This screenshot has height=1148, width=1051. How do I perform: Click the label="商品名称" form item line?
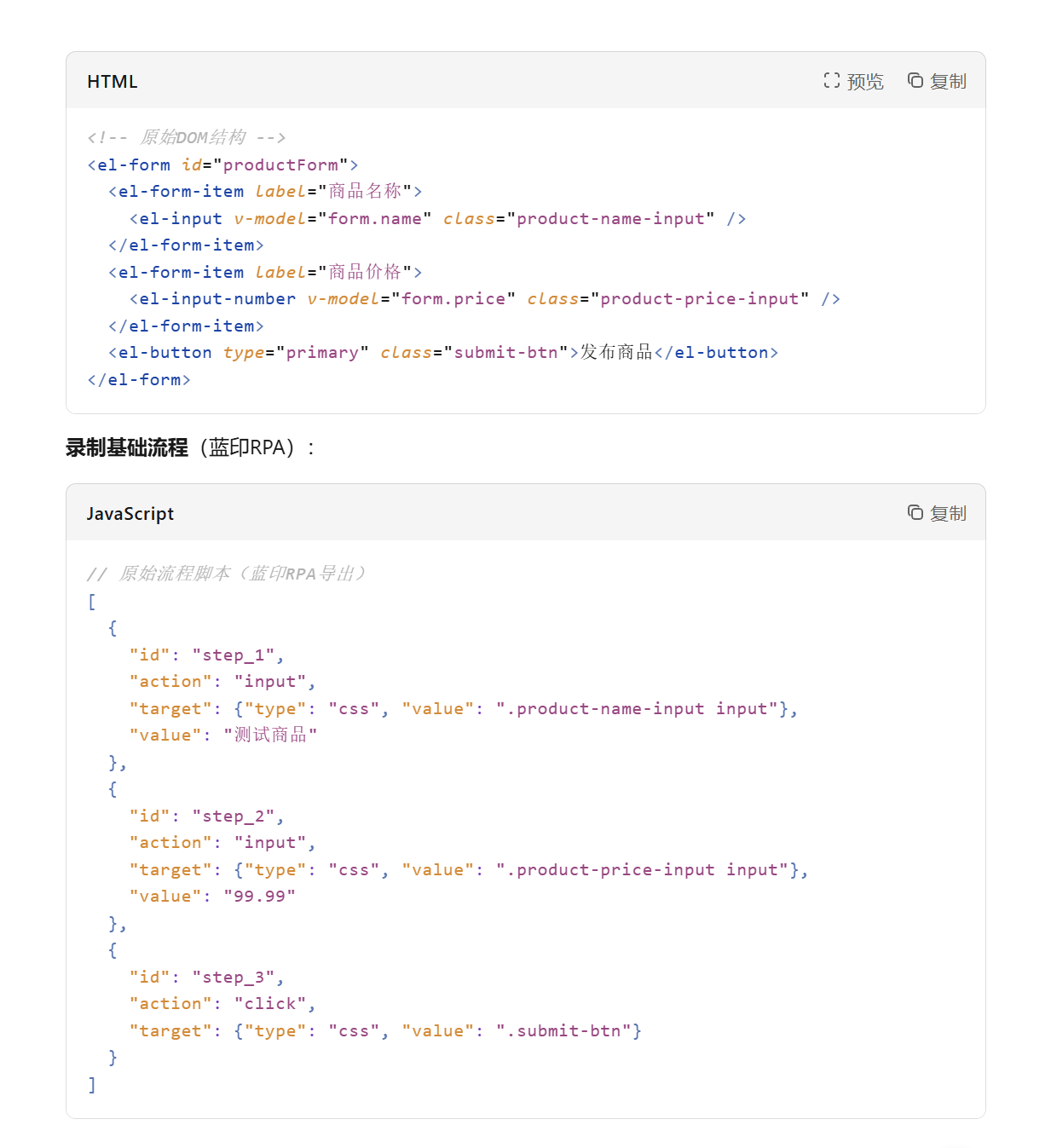click(x=265, y=191)
